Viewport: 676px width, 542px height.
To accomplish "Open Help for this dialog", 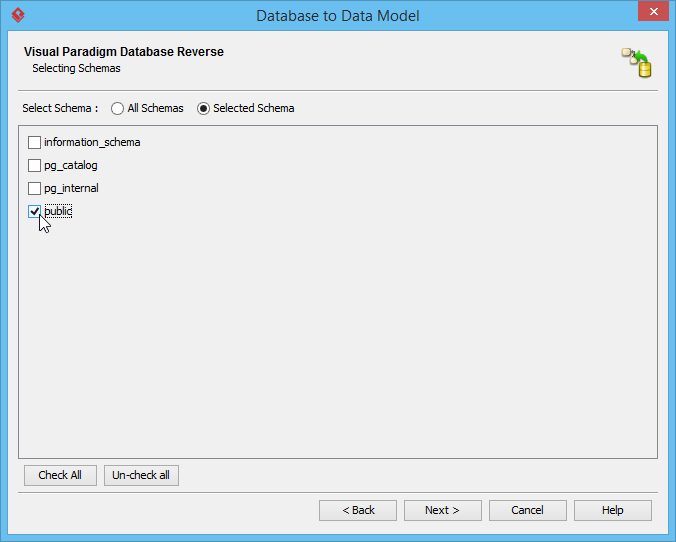I will pyautogui.click(x=613, y=511).
